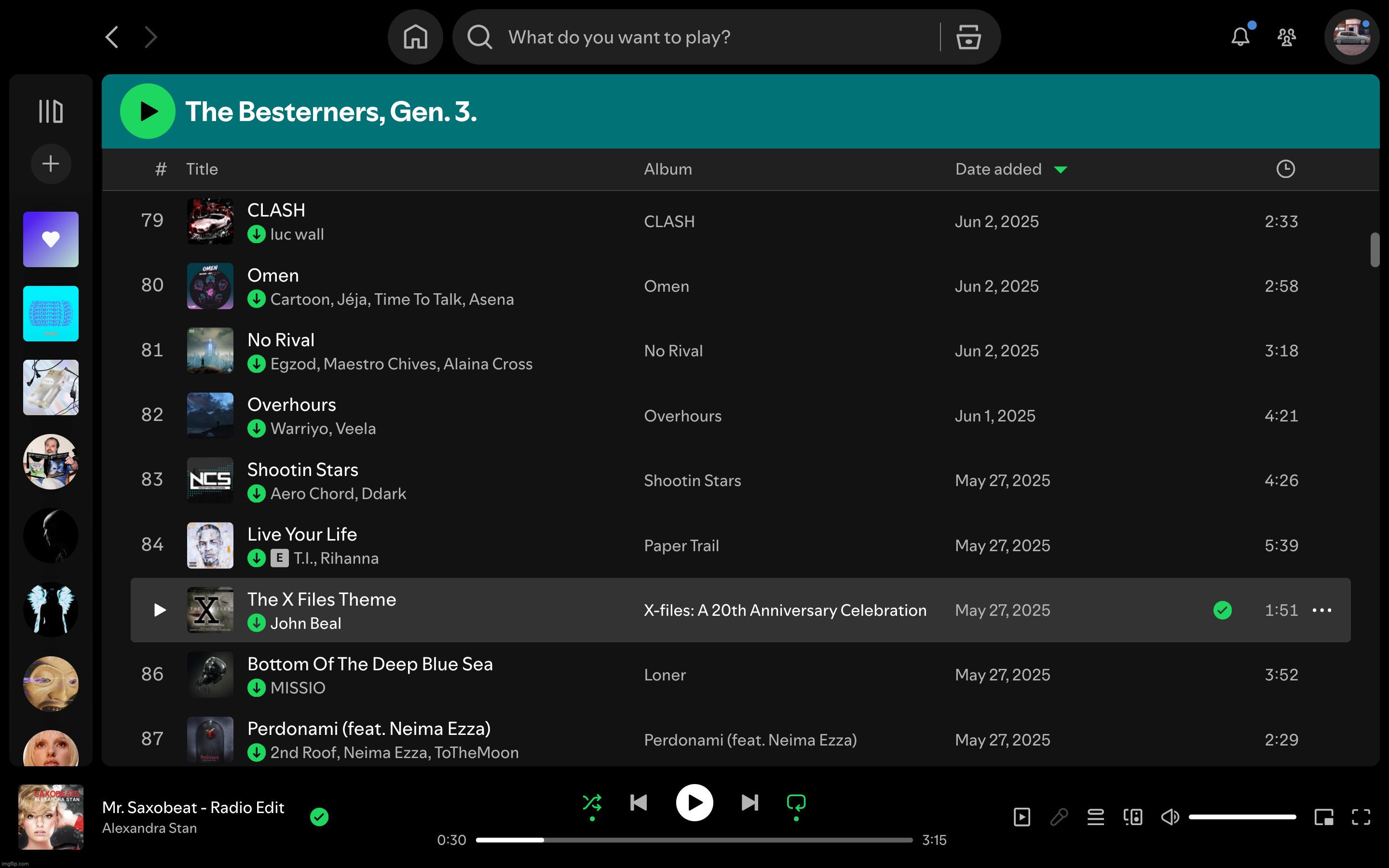Click the Date added sort arrow
The width and height of the screenshot is (1389, 868).
click(x=1060, y=169)
